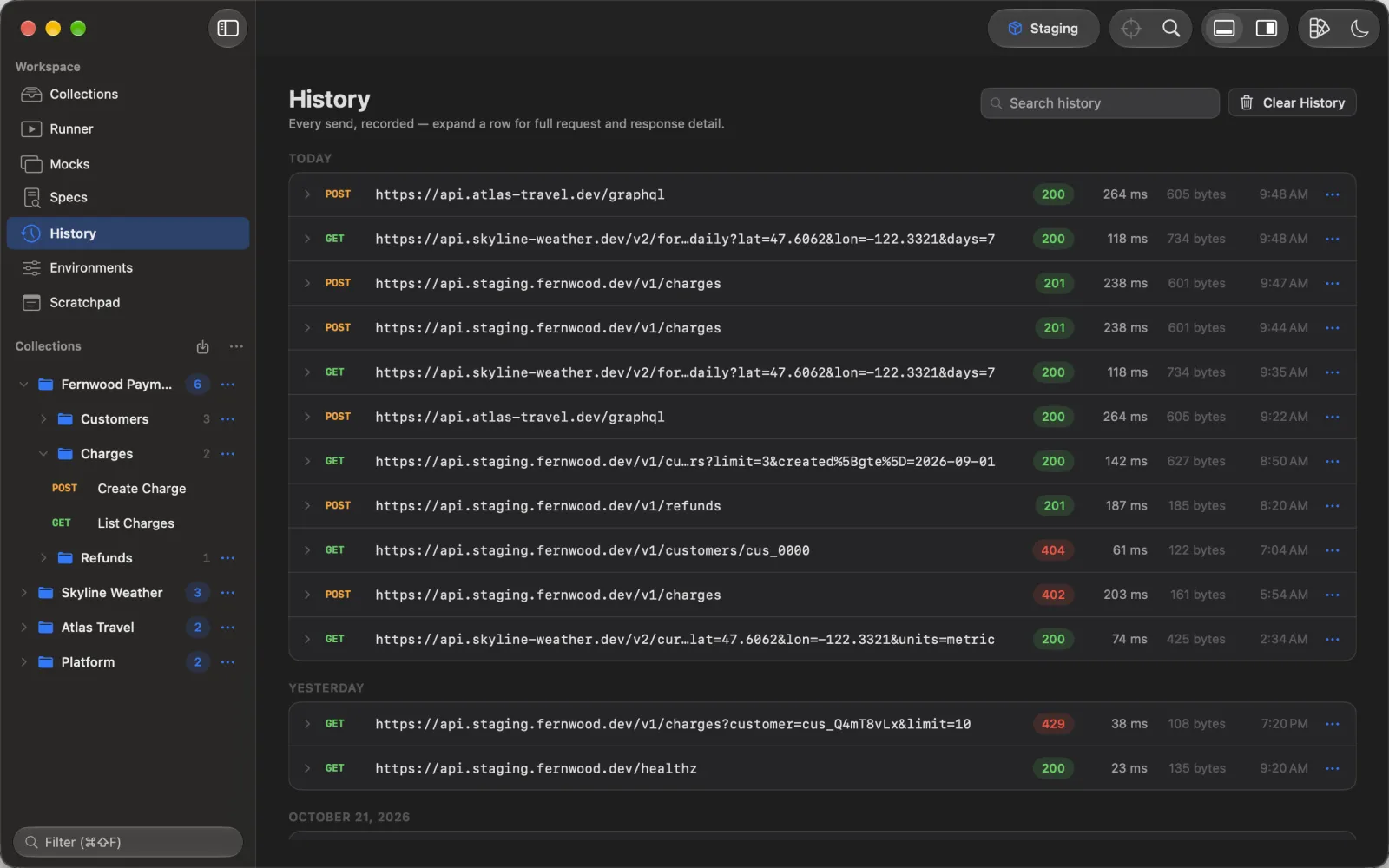The image size is (1389, 868).
Task: Expand the Customers folder
Action: coord(43,419)
